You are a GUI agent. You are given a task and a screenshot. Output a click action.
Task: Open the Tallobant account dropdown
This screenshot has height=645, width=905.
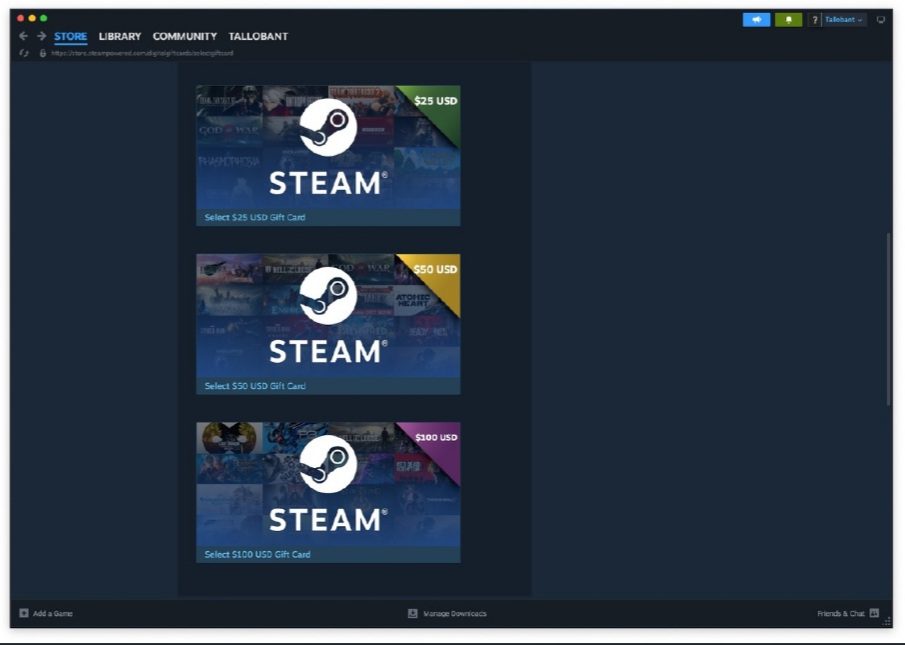tap(841, 19)
